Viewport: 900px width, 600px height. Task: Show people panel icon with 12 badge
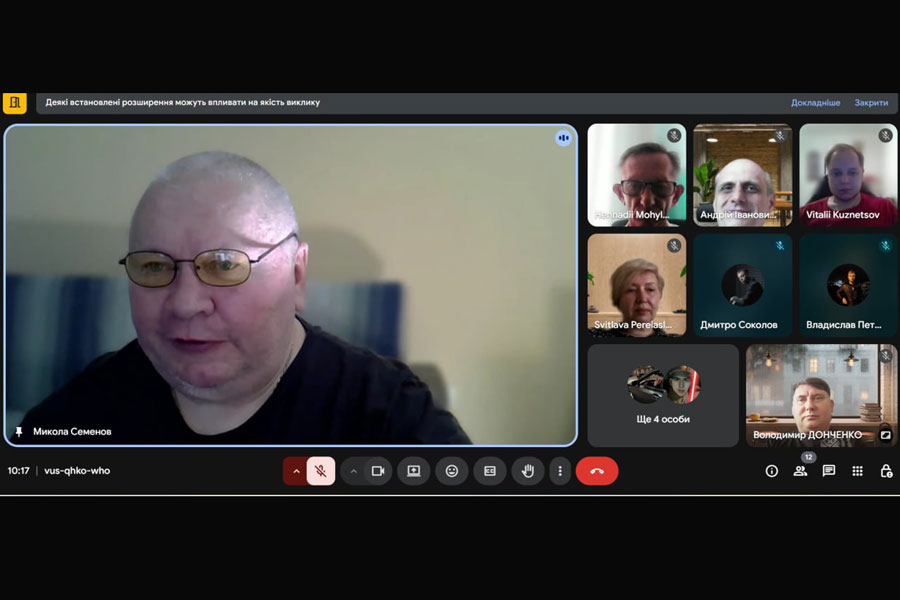tap(800, 471)
